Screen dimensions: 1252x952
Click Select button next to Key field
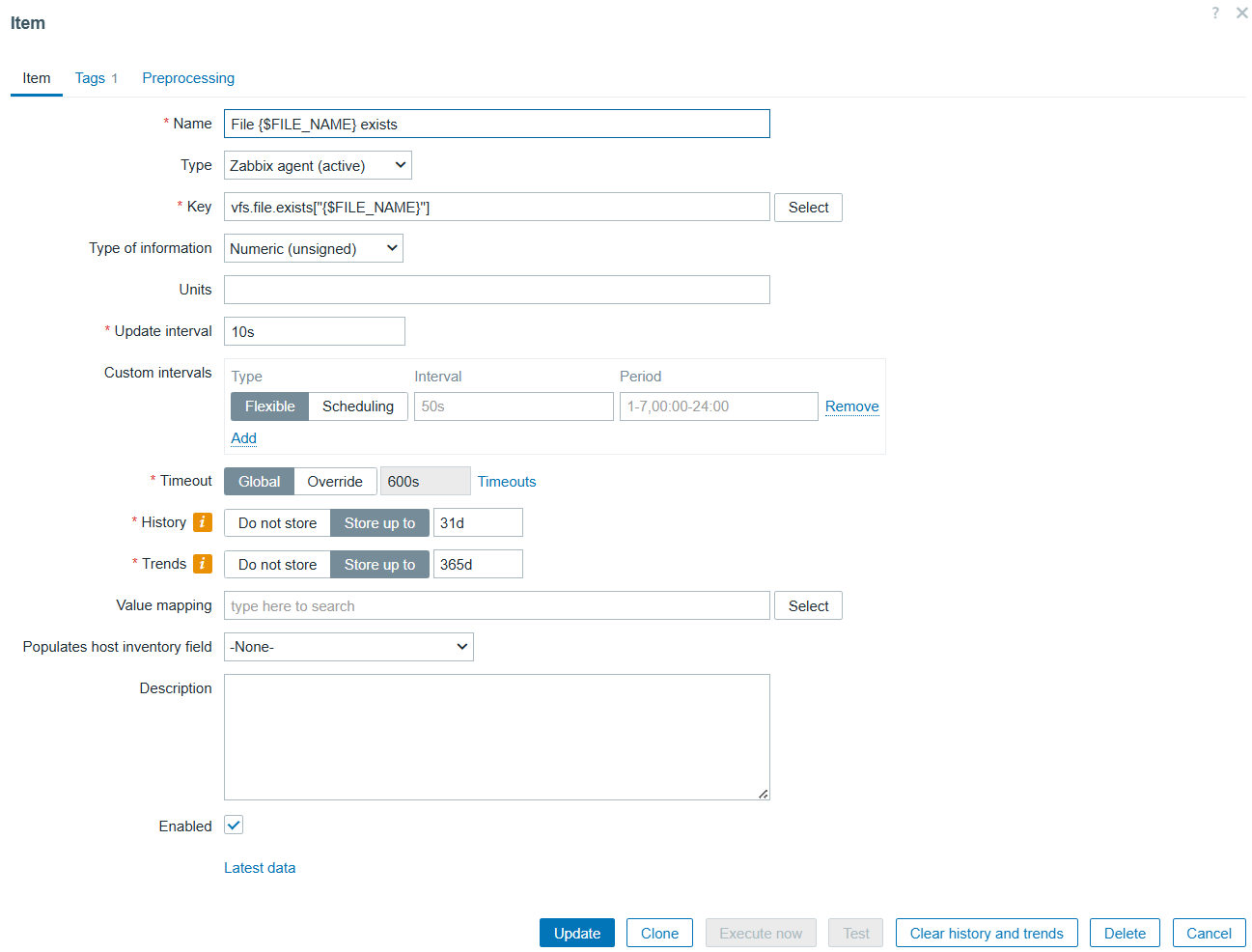[808, 208]
